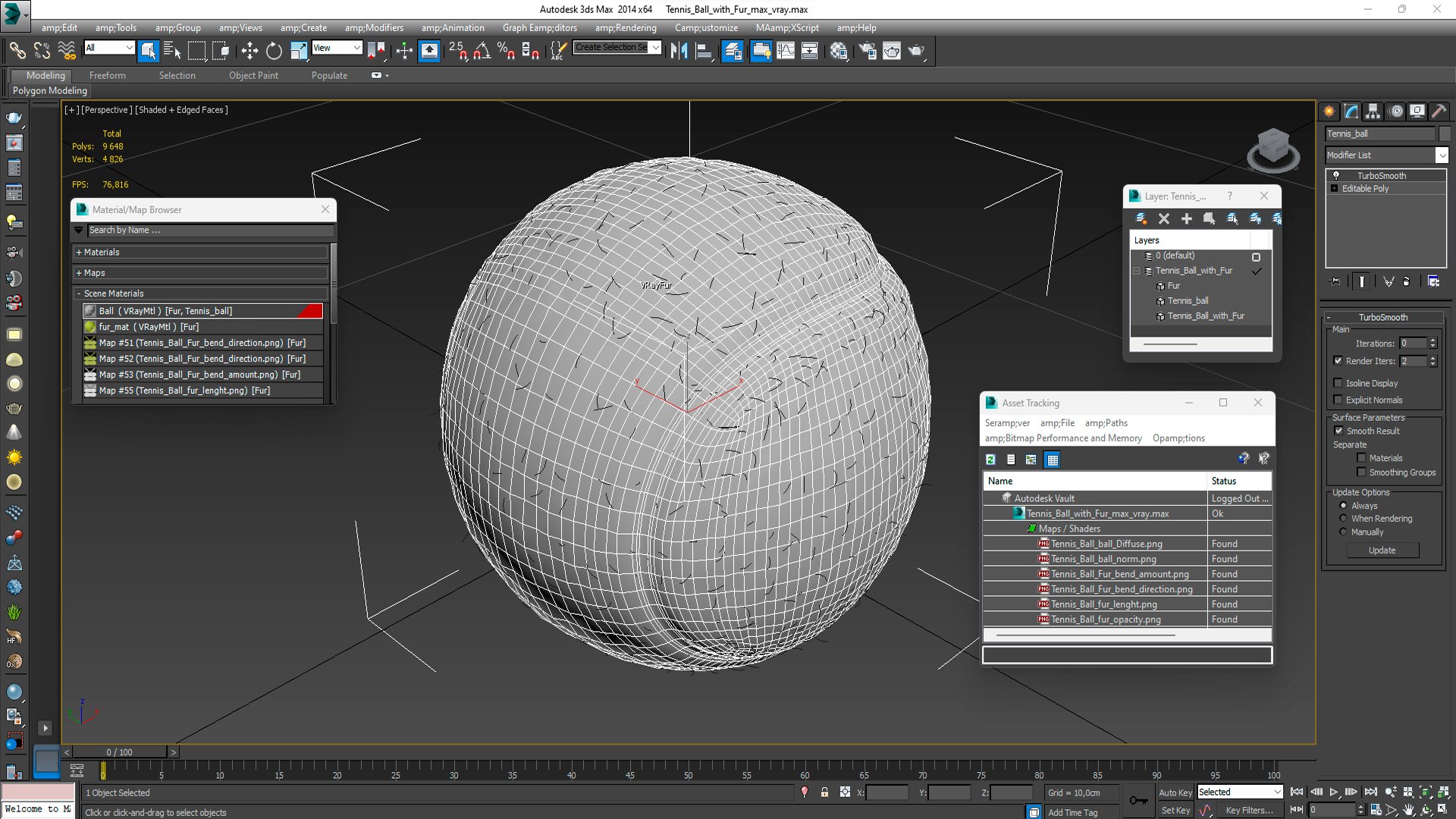Switch to the Freeform ribbon tab

click(x=108, y=75)
